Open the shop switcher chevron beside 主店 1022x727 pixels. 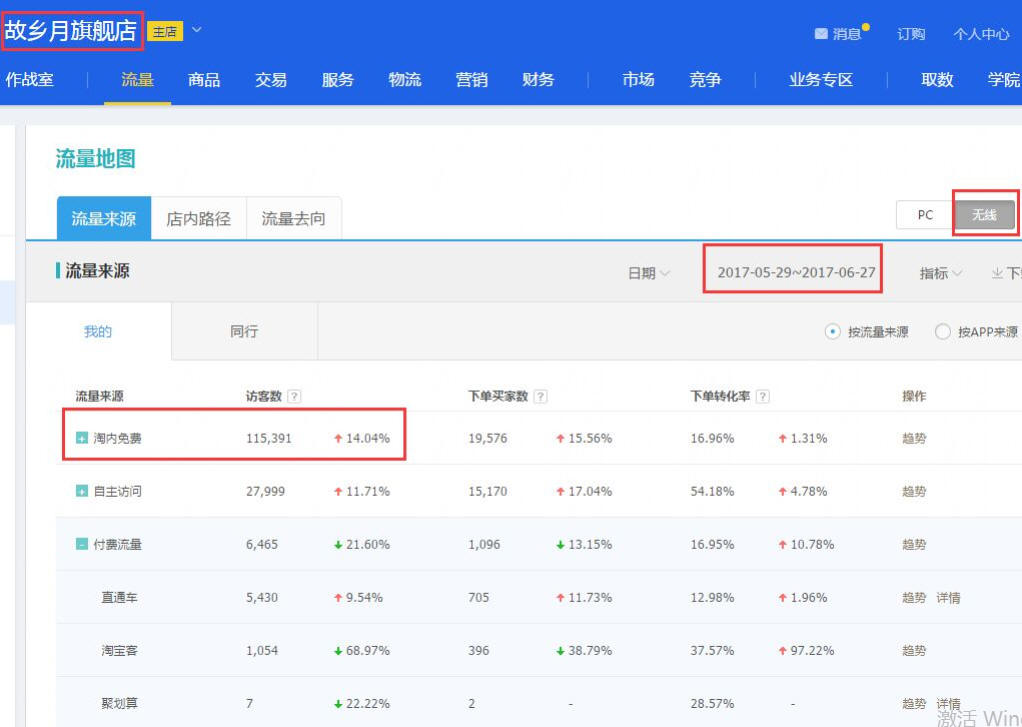tap(196, 30)
